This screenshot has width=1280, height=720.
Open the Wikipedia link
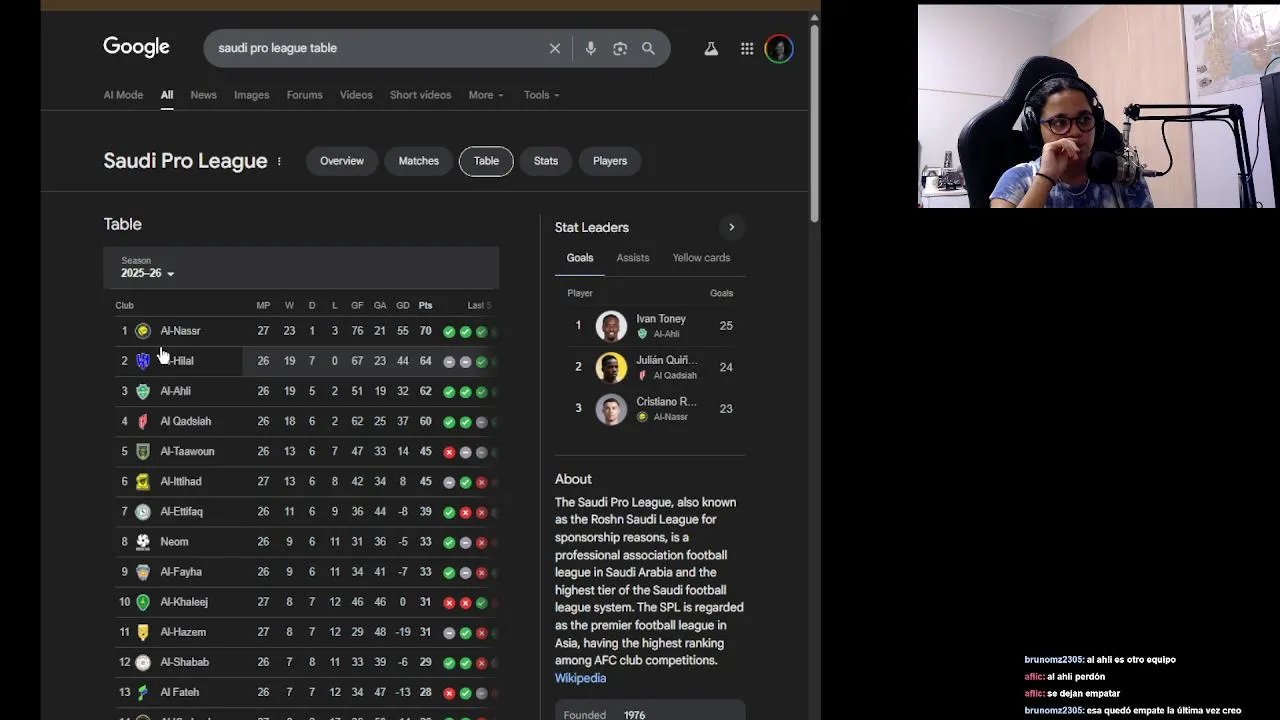[x=580, y=678]
